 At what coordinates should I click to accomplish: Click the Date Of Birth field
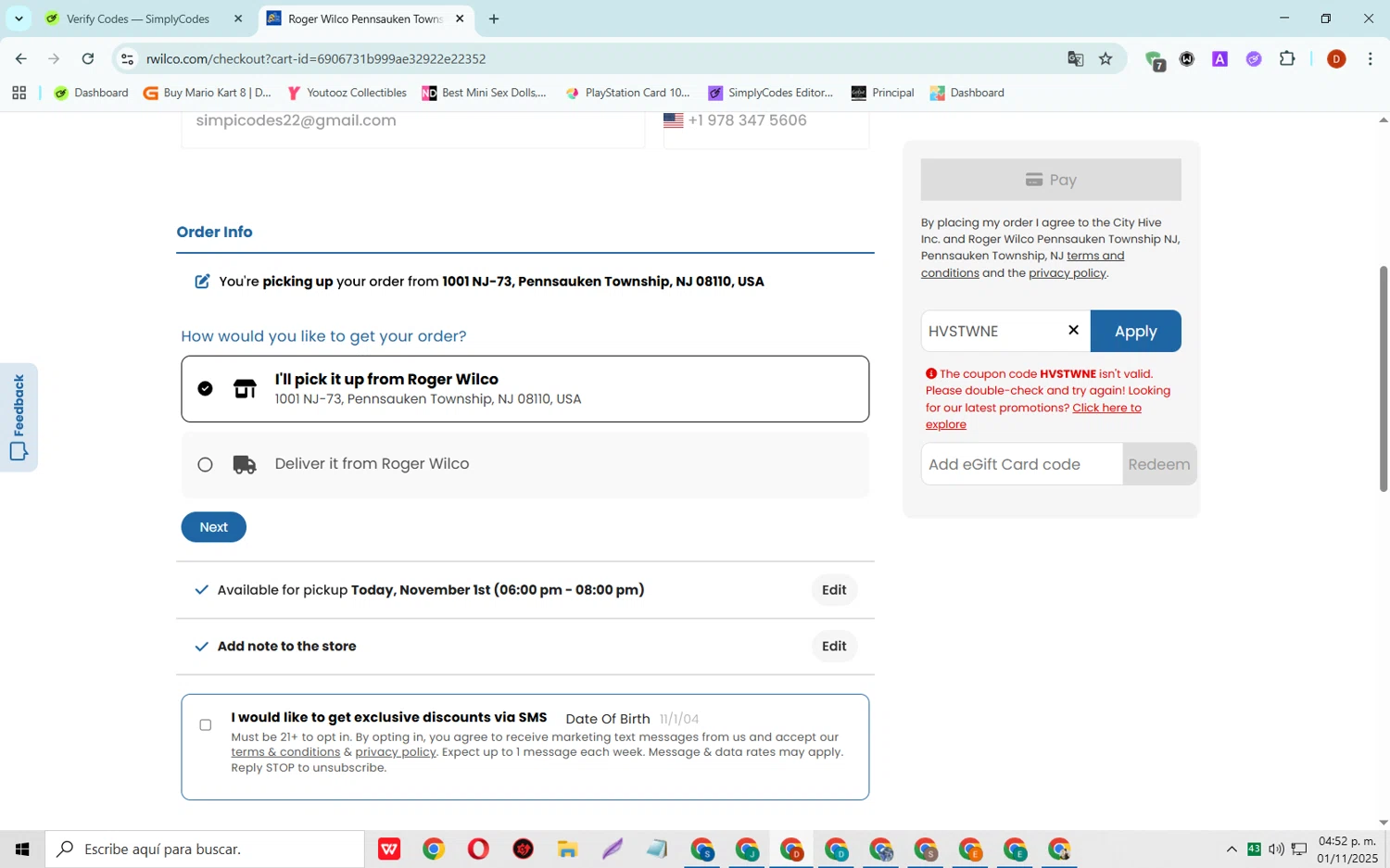(x=679, y=719)
